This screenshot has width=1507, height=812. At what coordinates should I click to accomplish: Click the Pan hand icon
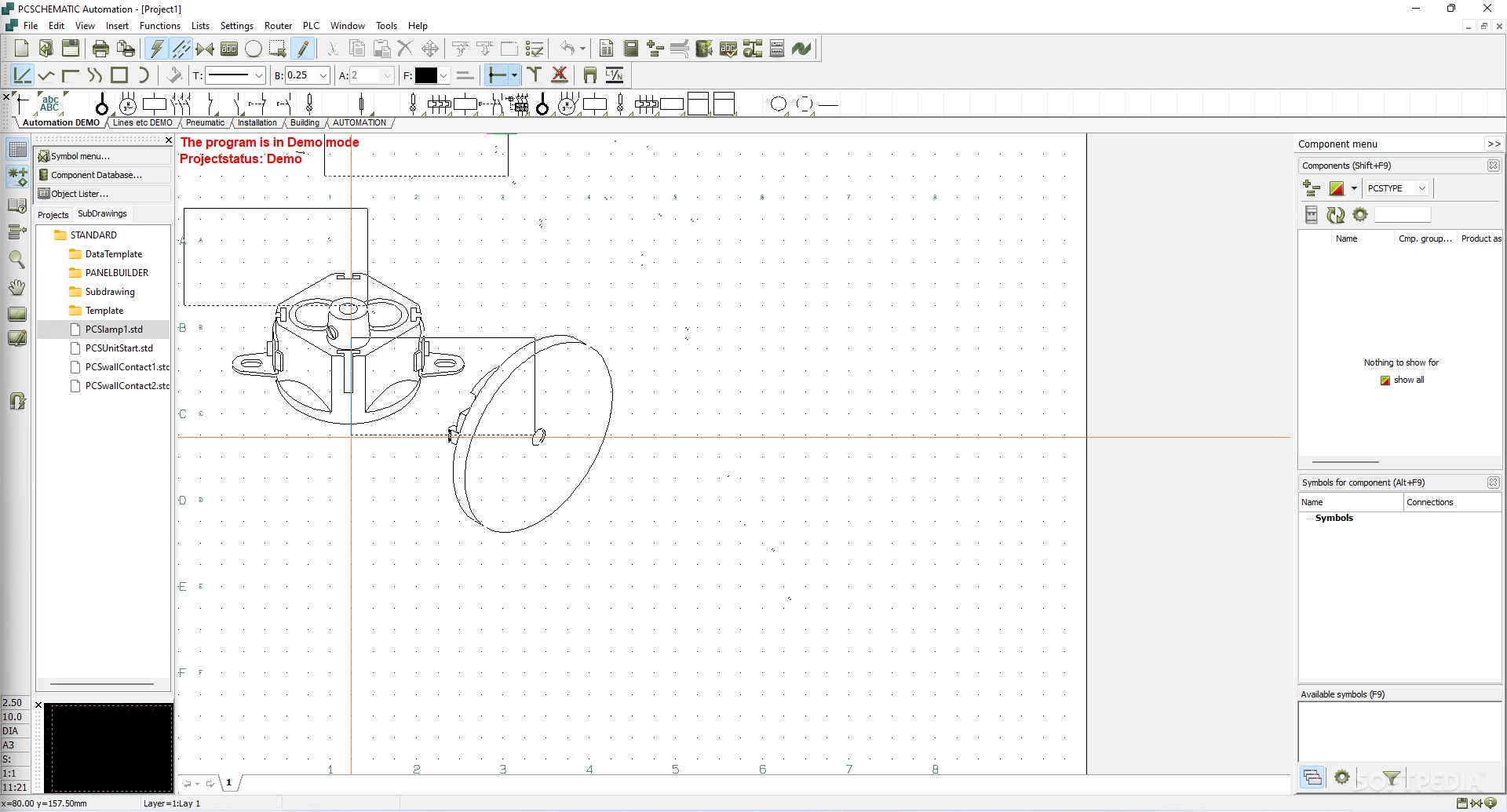pyautogui.click(x=17, y=286)
